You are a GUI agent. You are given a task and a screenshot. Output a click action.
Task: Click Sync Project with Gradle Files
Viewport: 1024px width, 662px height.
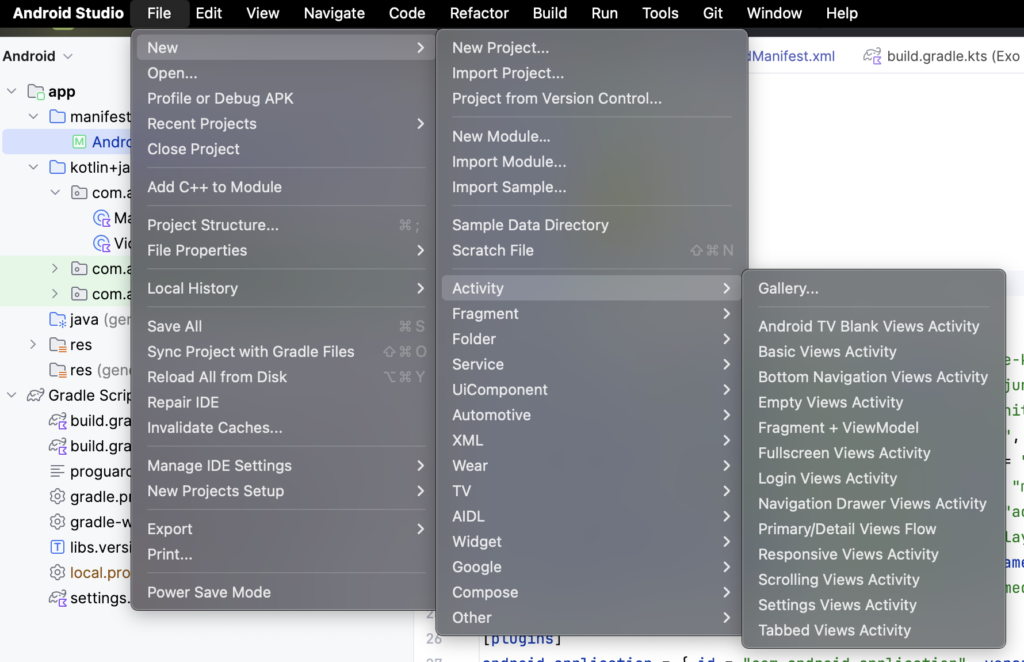[285, 351]
